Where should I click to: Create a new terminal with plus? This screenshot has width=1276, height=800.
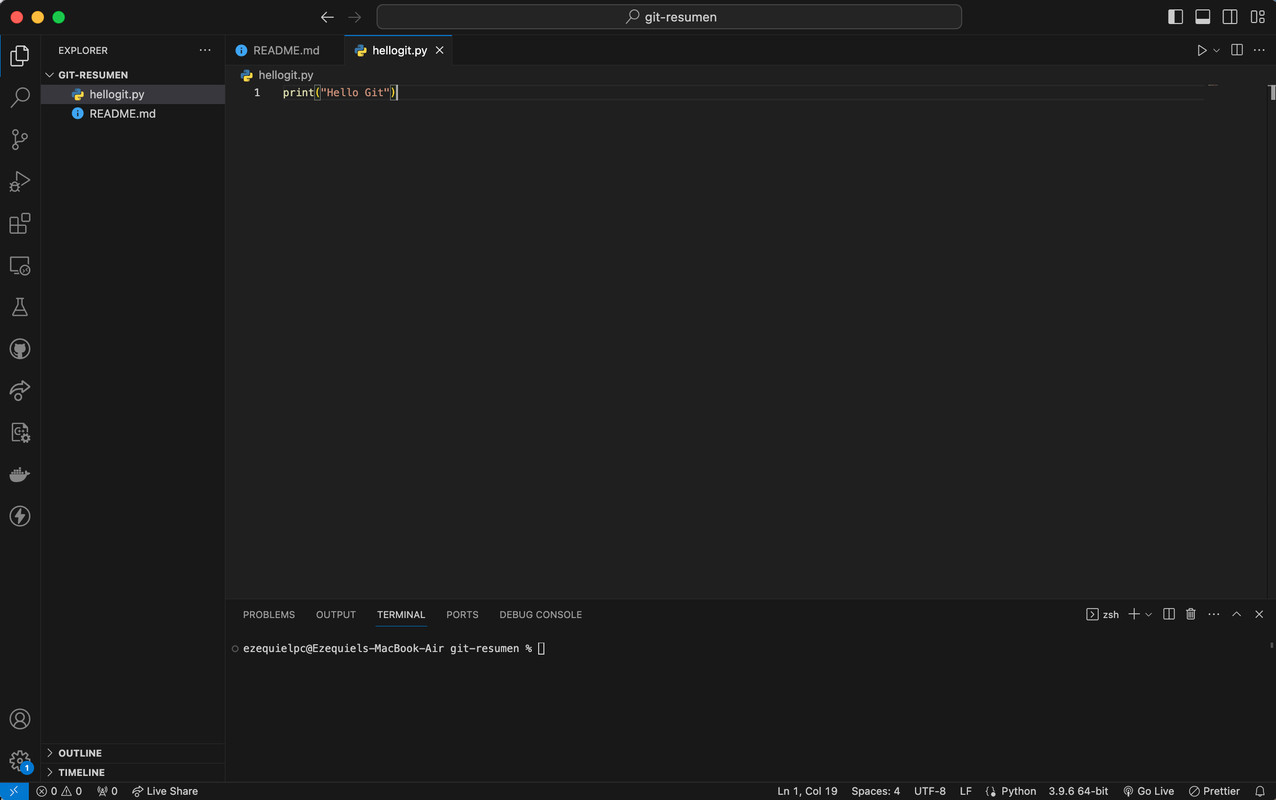pos(1134,614)
